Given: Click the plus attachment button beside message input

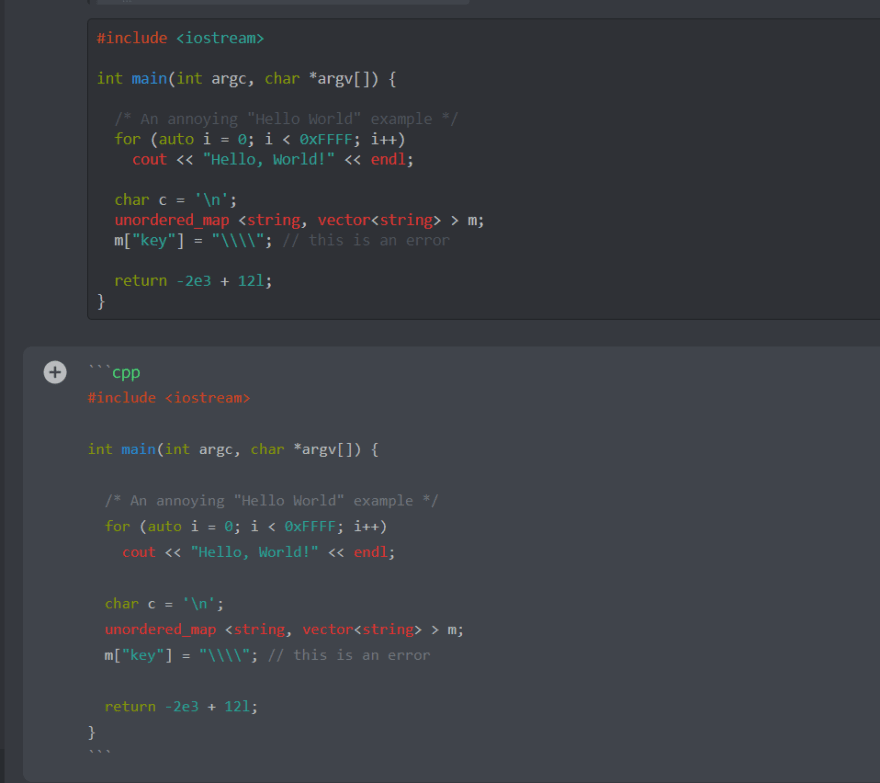Looking at the screenshot, I should point(55,372).
